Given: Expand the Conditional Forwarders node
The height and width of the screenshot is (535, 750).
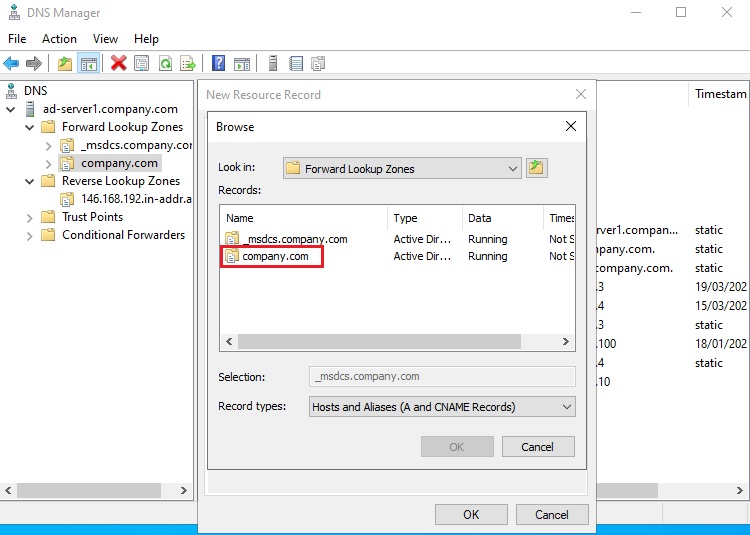Looking at the screenshot, I should 31,235.
